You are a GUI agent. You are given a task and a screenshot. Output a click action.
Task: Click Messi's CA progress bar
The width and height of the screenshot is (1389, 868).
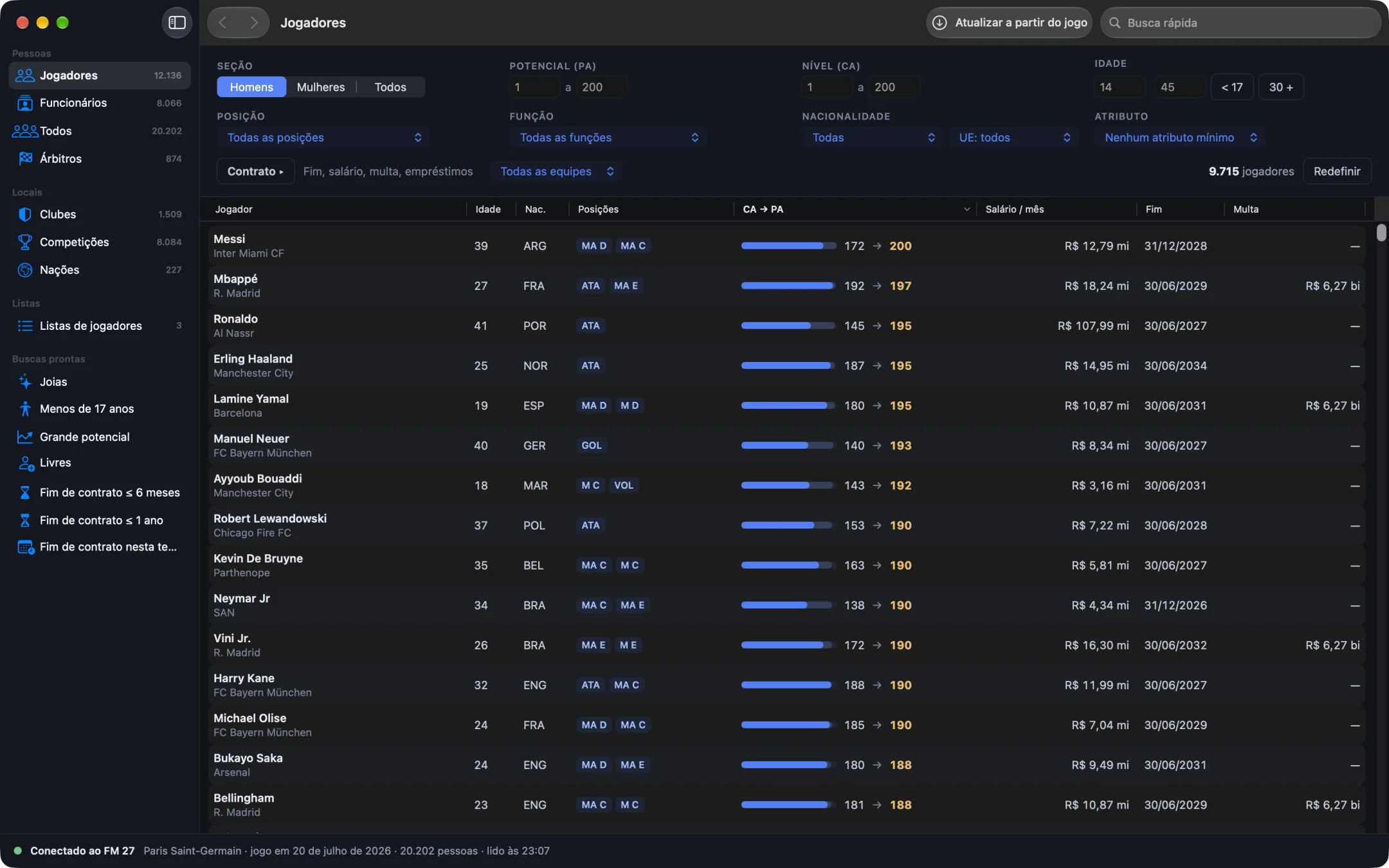pos(788,246)
